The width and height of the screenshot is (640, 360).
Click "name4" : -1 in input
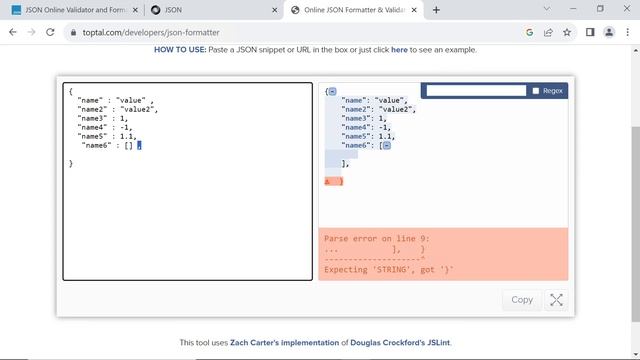[x=105, y=127]
